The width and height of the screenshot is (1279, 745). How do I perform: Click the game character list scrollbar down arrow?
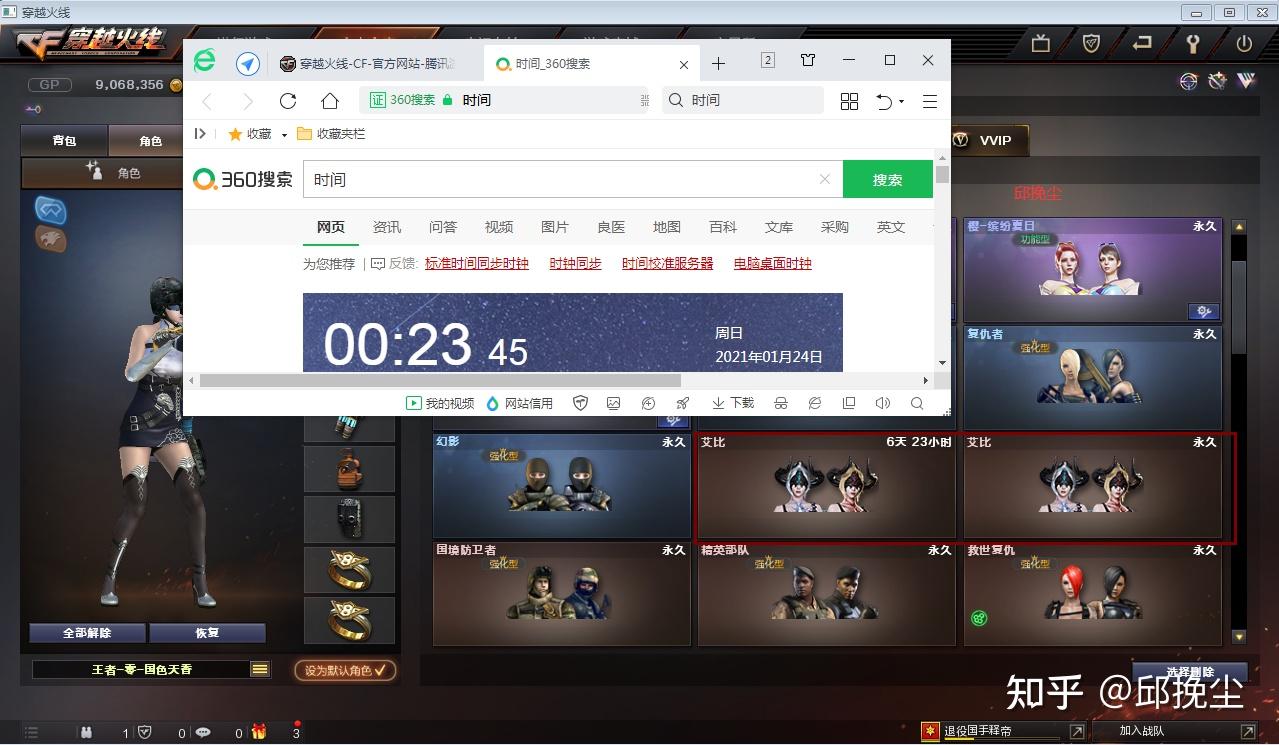click(x=1239, y=636)
